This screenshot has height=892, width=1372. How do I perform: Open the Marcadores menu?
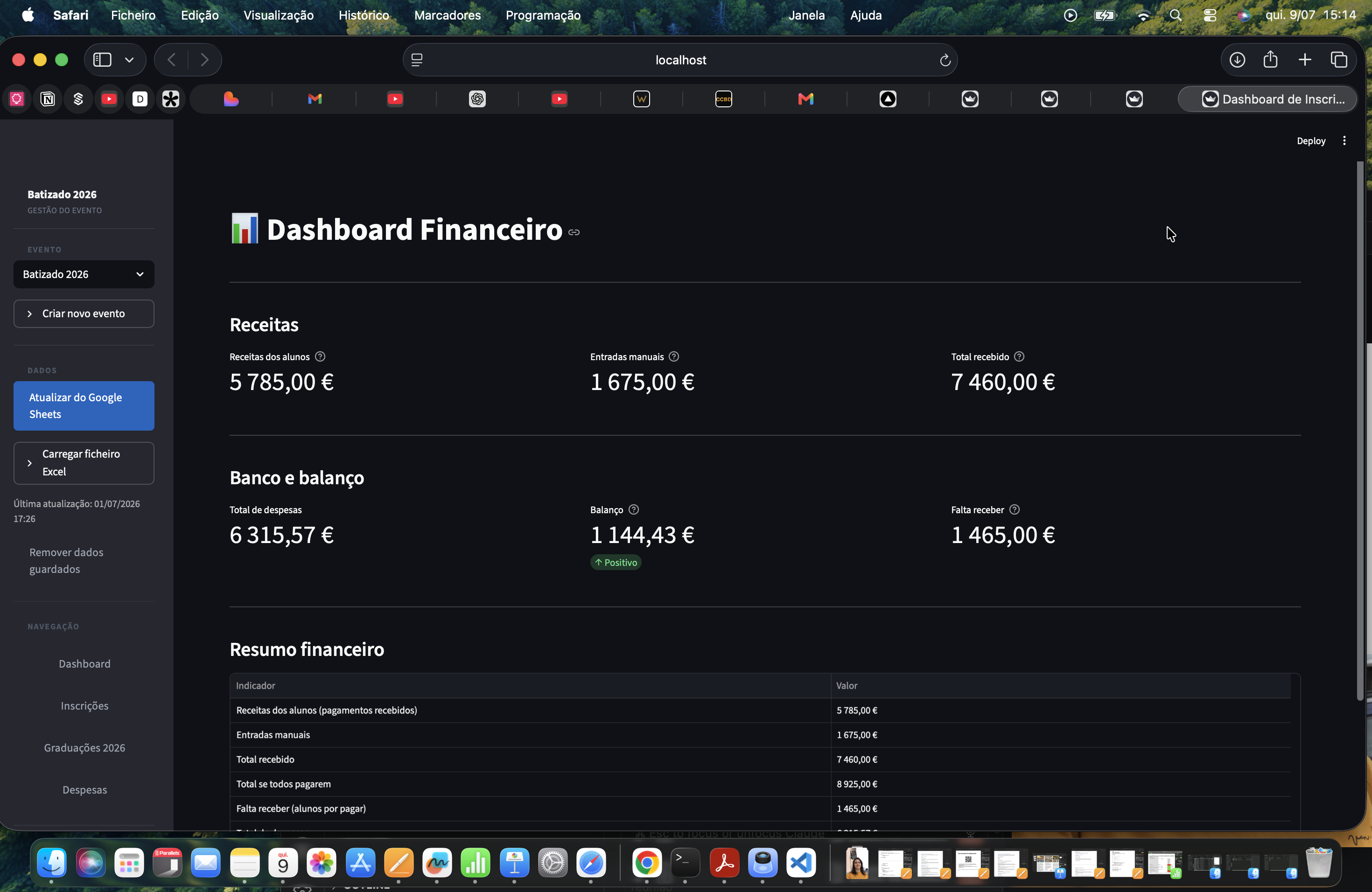(448, 15)
